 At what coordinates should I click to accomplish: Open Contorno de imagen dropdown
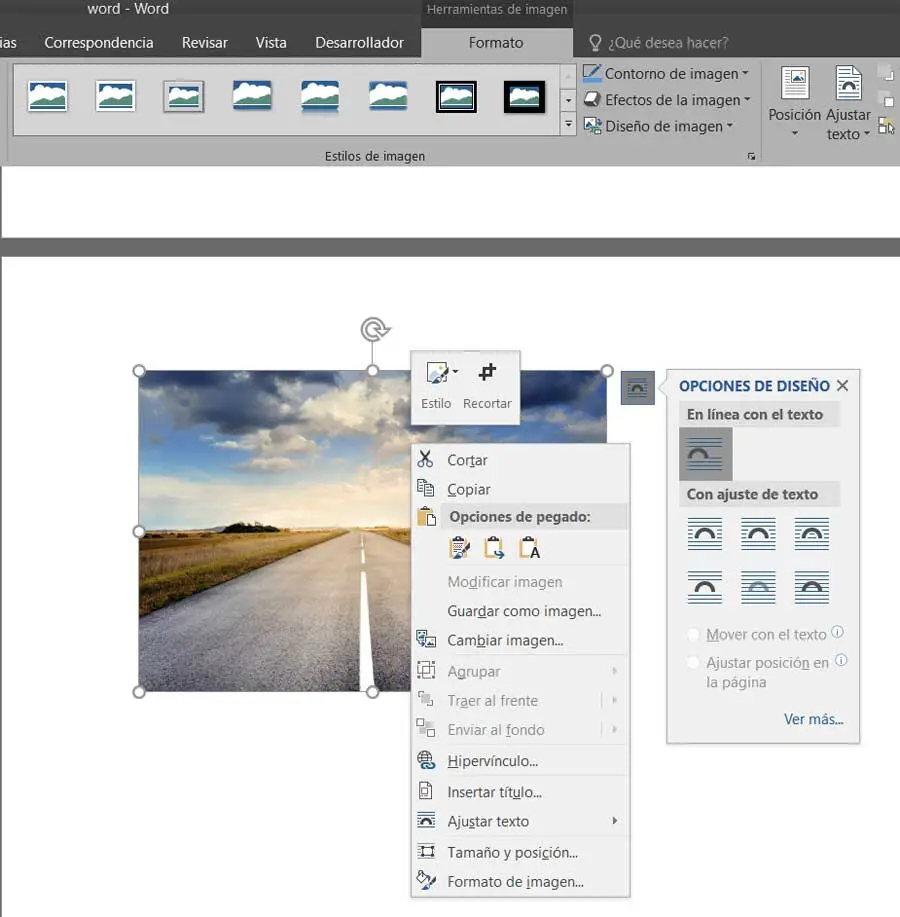665,73
